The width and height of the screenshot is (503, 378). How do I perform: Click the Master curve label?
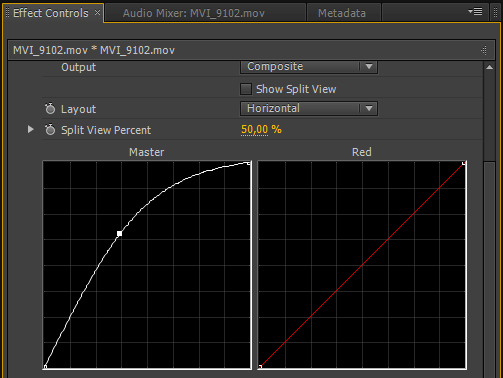[147, 152]
